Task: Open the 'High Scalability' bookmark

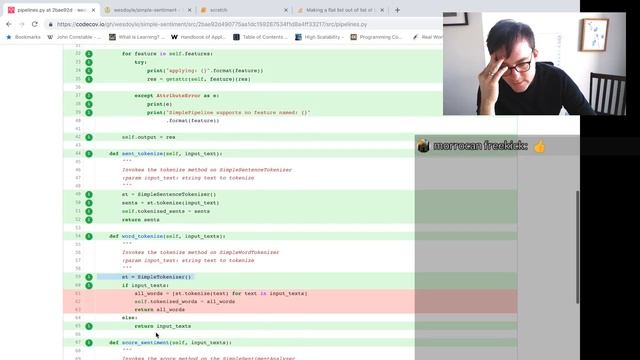Action: click(320, 37)
